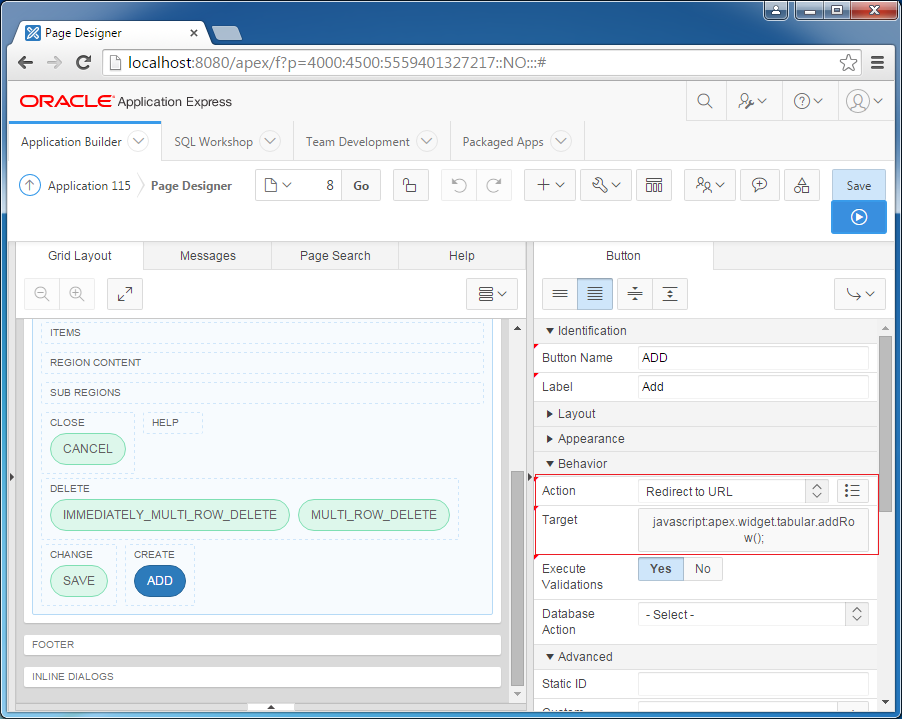Click the page lock icon
Viewport: 902px width, 719px height.
410,185
